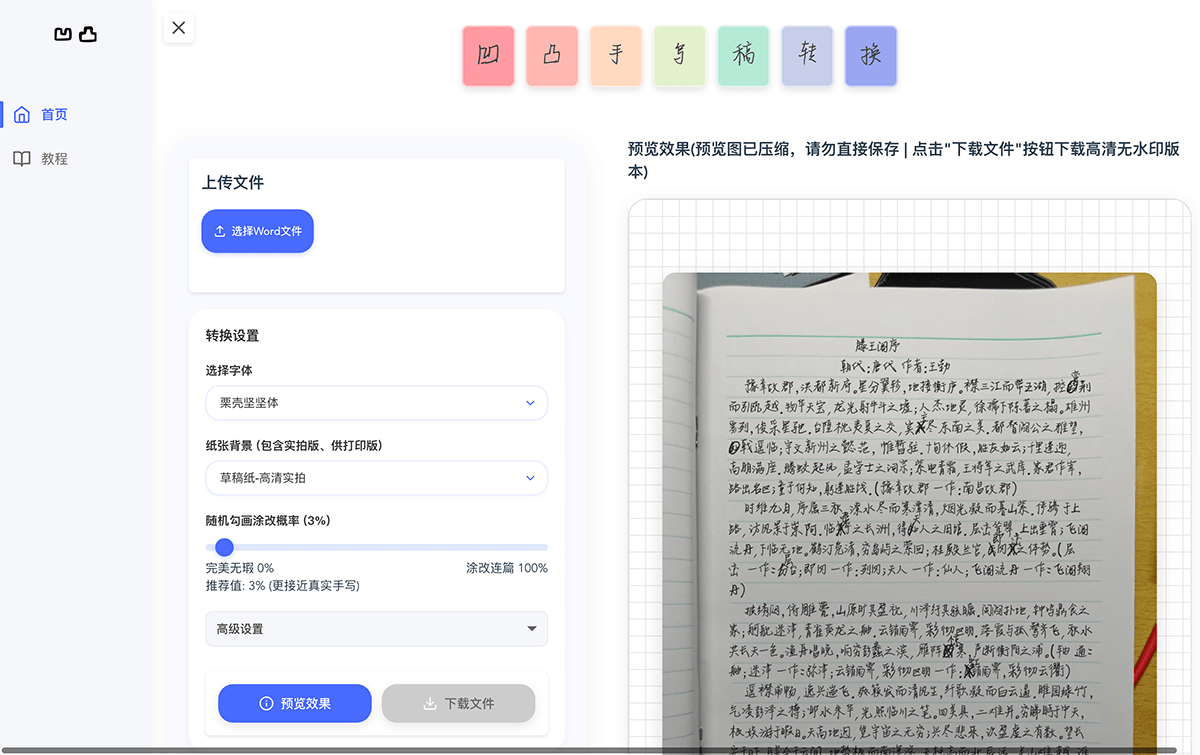Image resolution: width=1200 pixels, height=755 pixels.
Task: Click the pink 凸 character tile
Action: pos(552,56)
